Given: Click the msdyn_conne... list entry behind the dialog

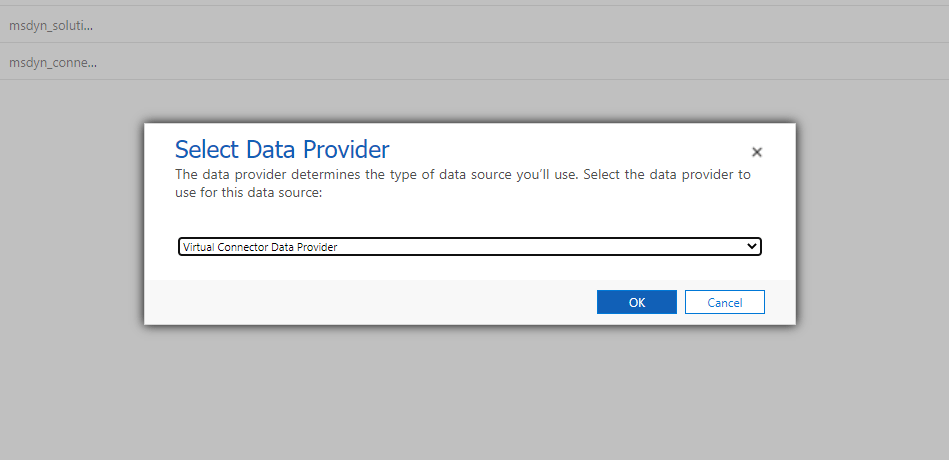Looking at the screenshot, I should [53, 62].
